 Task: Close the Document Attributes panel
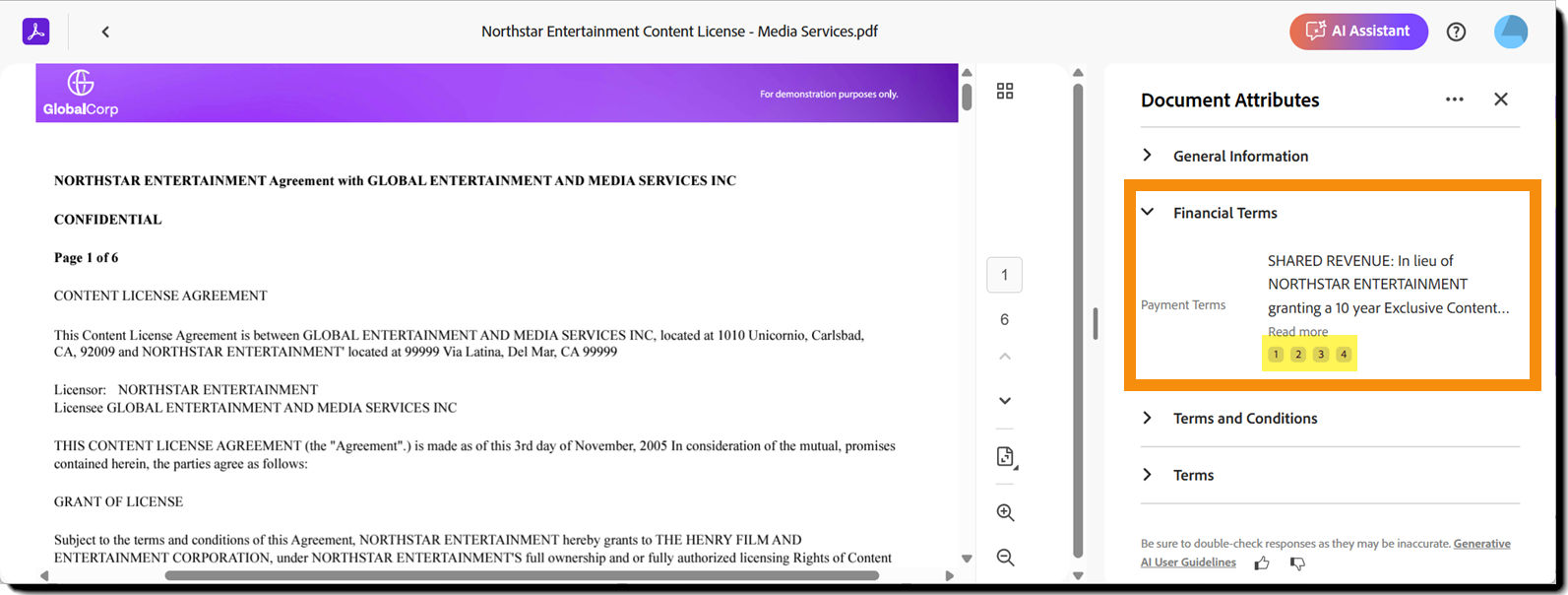point(1501,99)
